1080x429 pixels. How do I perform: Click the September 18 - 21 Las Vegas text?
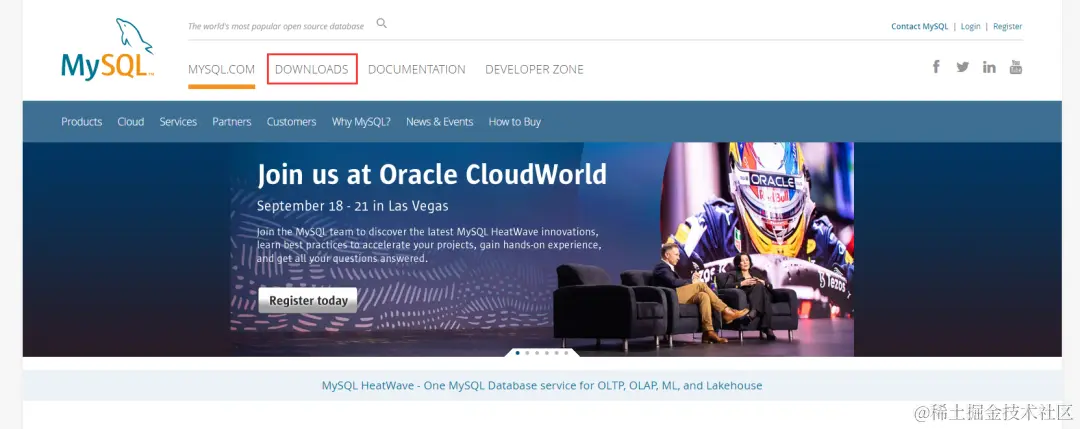353,206
